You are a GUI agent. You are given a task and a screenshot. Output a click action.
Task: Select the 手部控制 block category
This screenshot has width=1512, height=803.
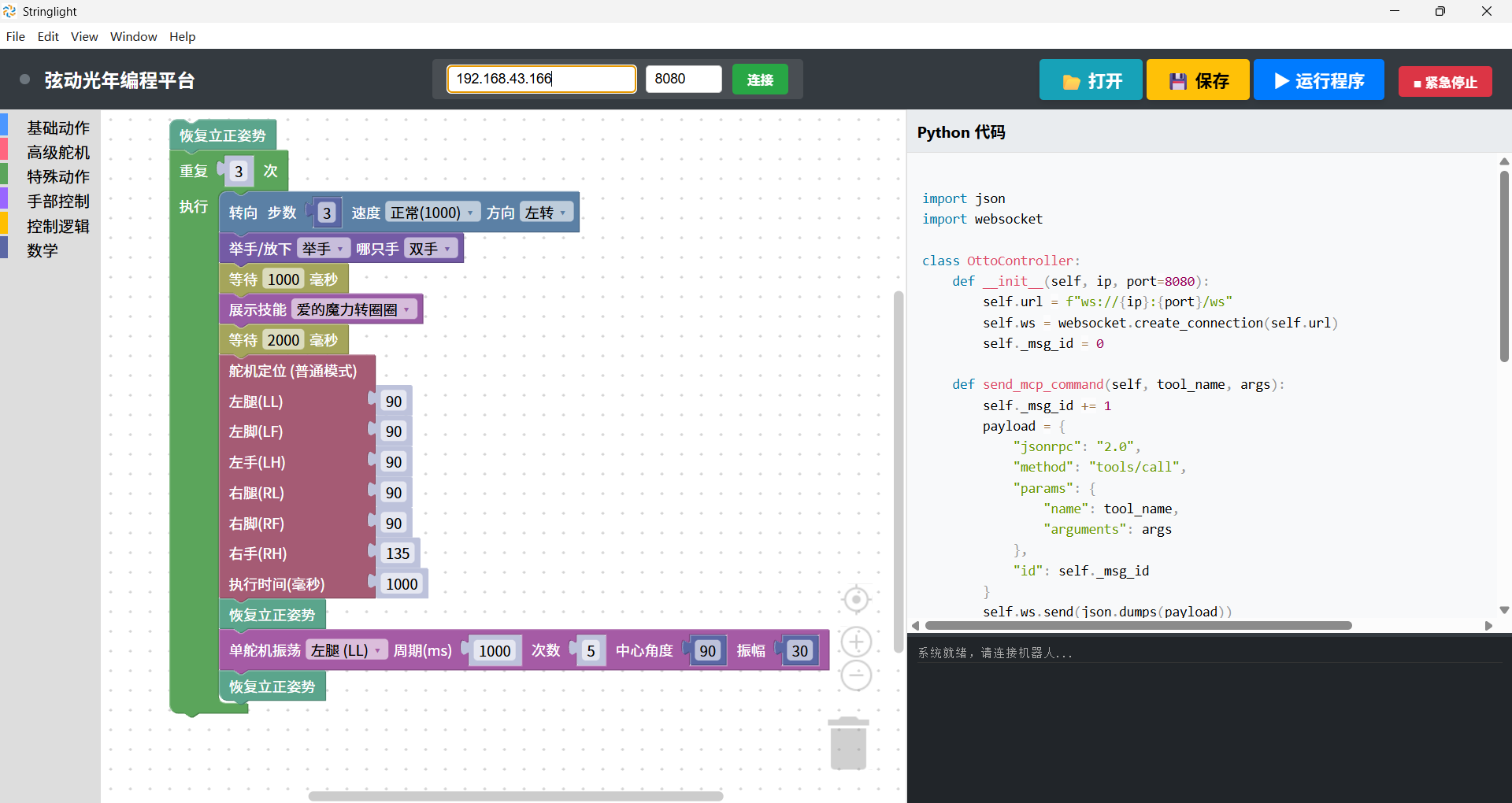(57, 201)
